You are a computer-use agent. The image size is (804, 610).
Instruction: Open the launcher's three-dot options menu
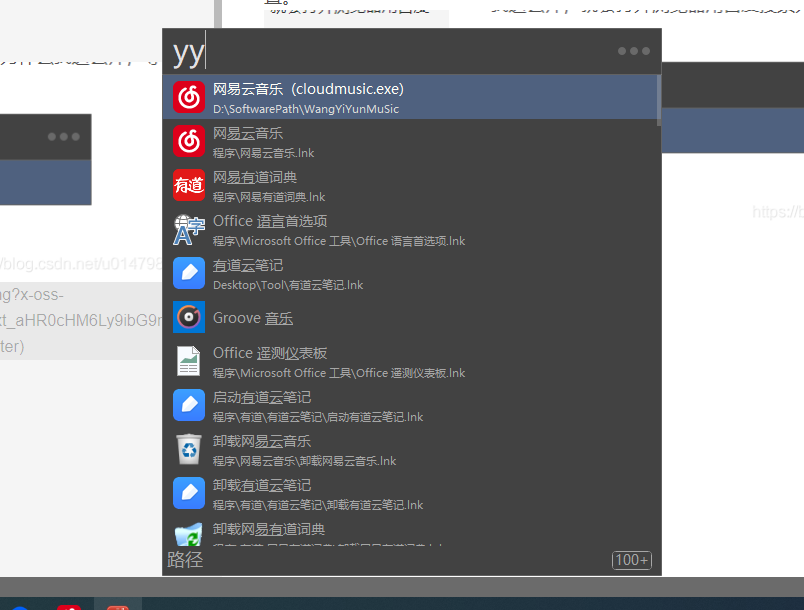click(633, 49)
